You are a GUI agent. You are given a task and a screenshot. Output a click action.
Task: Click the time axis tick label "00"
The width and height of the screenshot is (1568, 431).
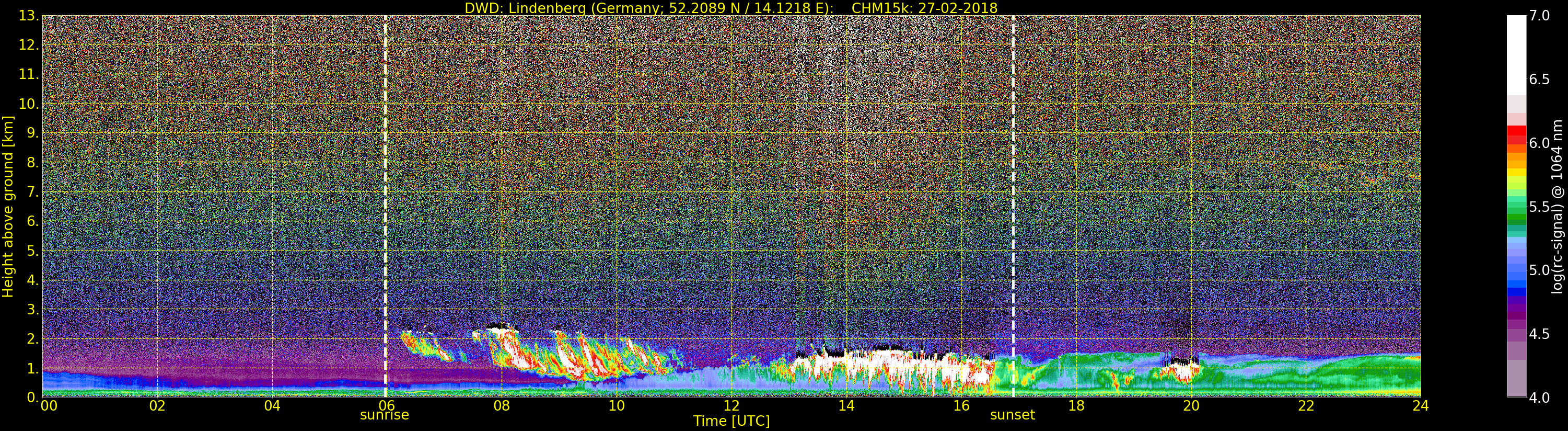48,405
